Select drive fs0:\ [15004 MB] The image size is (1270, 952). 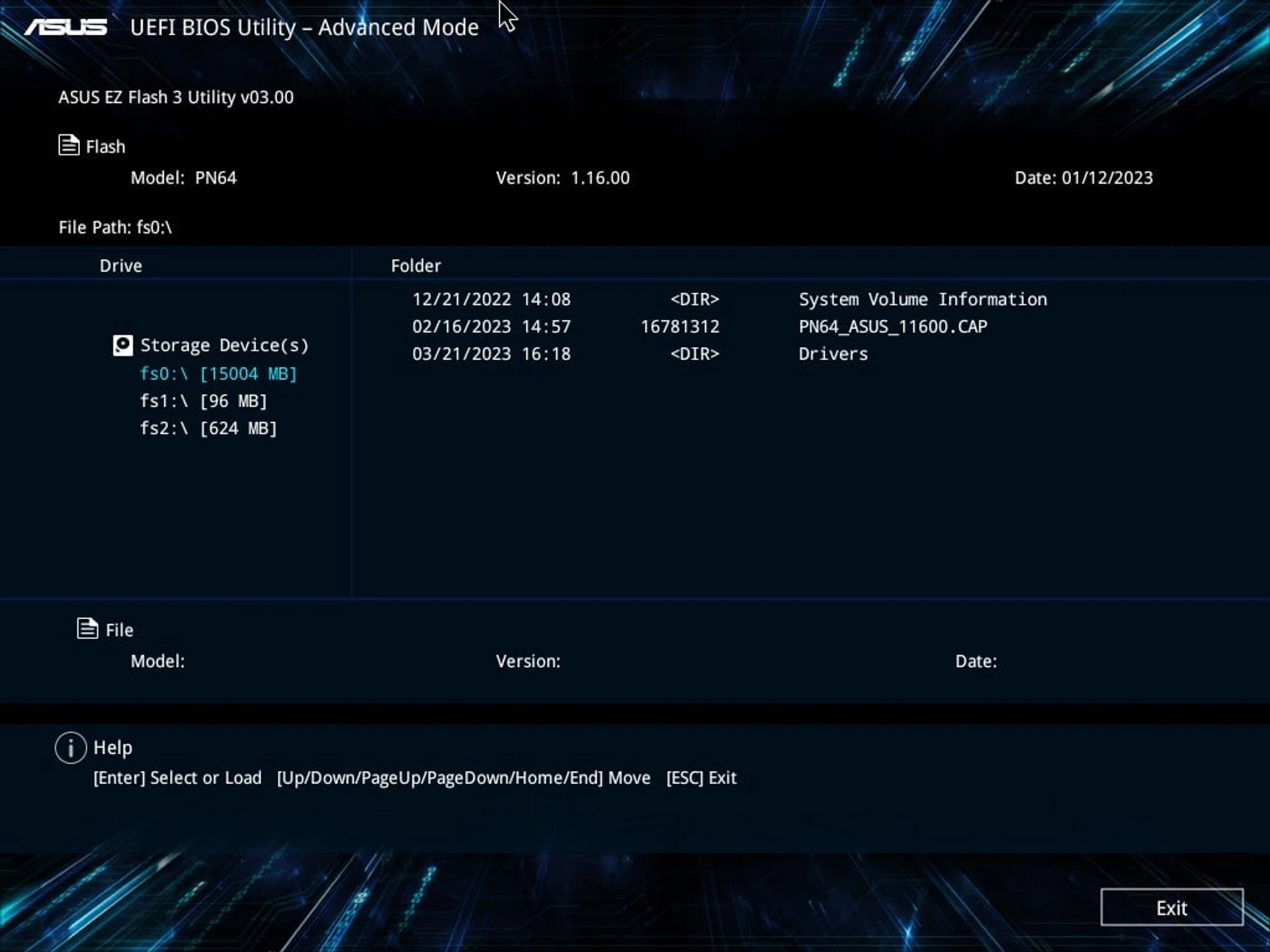(218, 374)
